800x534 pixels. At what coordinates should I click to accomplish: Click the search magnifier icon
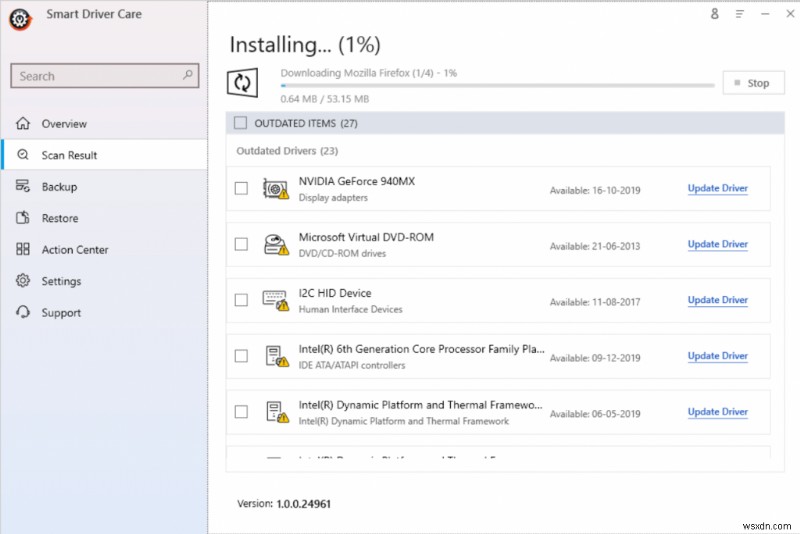(187, 75)
